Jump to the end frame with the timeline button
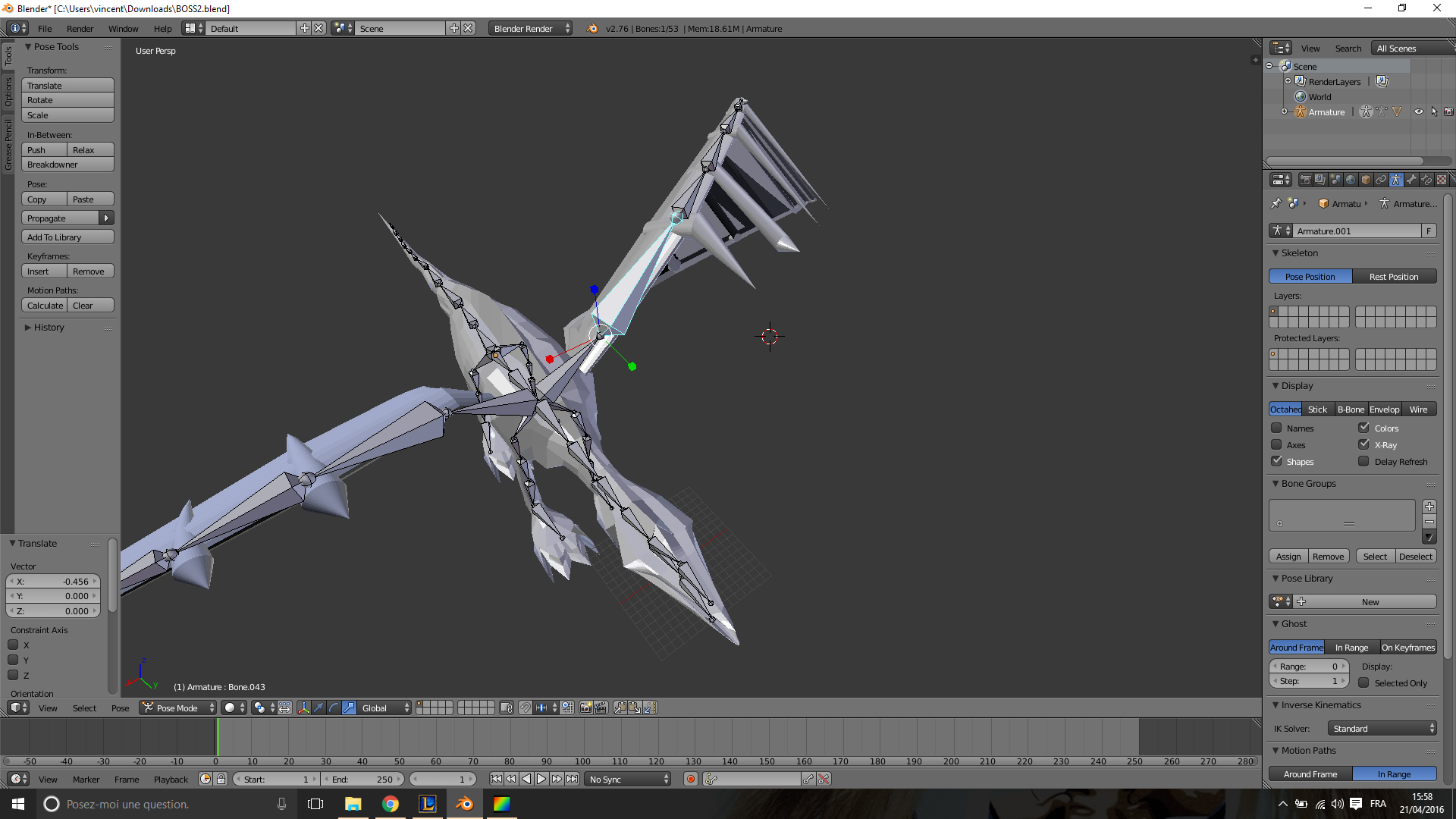Image resolution: width=1456 pixels, height=819 pixels. click(x=573, y=779)
